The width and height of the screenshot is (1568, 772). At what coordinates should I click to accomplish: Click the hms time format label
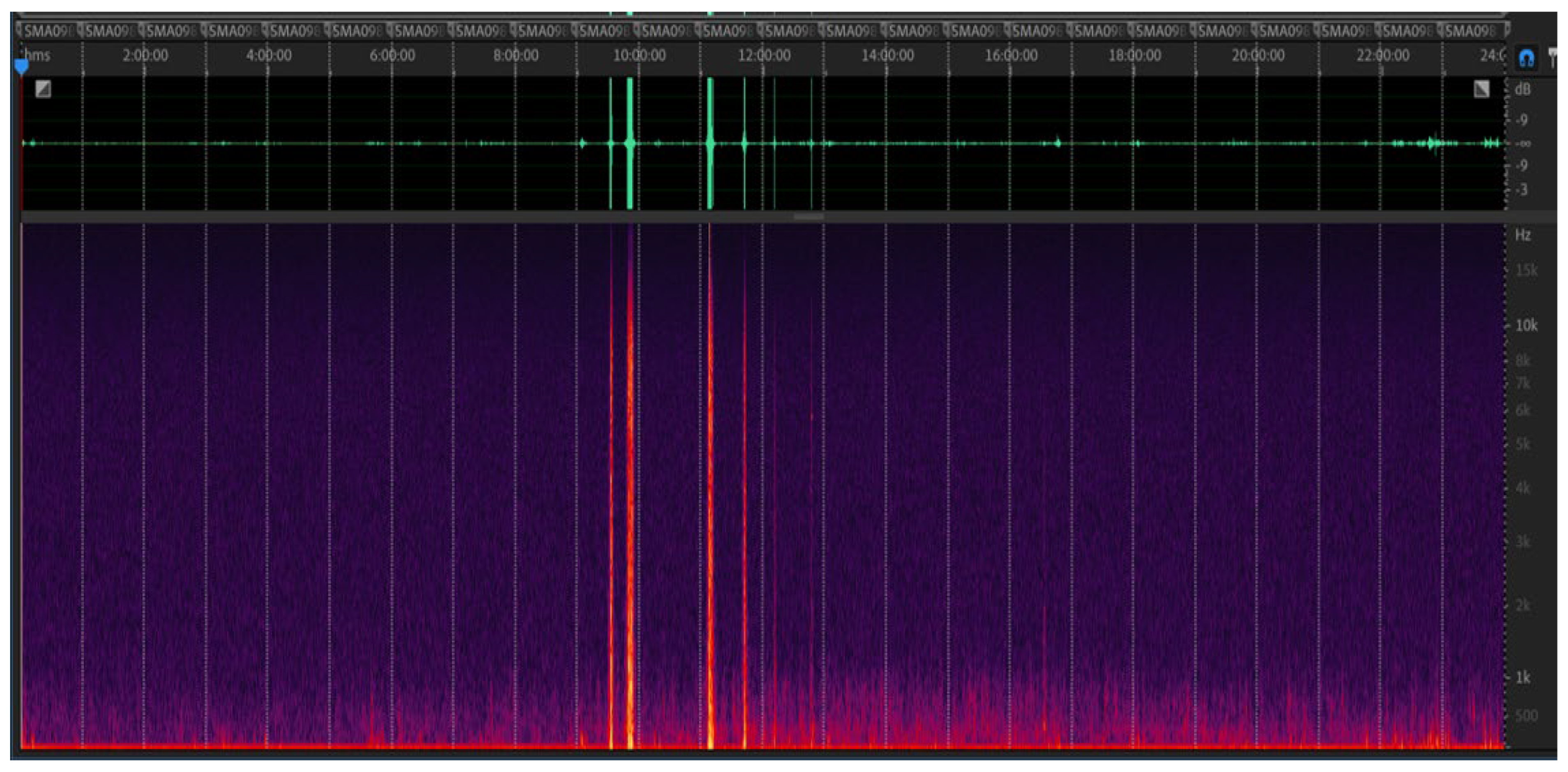pos(37,55)
